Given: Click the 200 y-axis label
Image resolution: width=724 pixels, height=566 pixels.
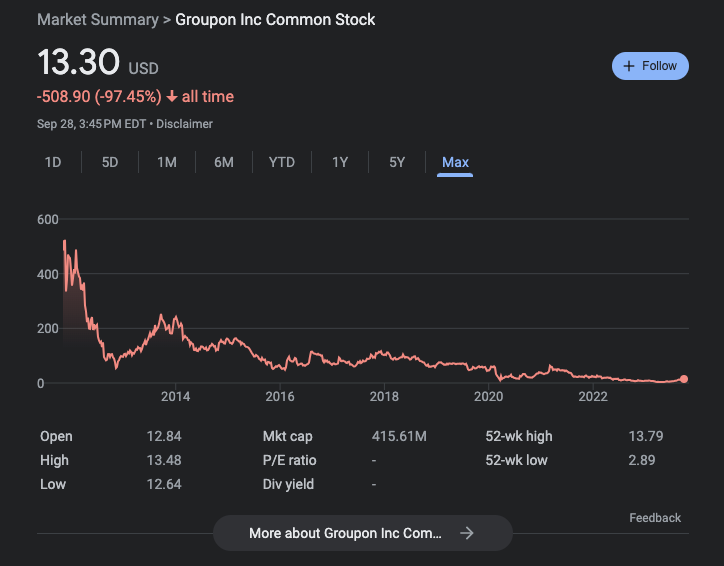Looking at the screenshot, I should click(x=48, y=329).
